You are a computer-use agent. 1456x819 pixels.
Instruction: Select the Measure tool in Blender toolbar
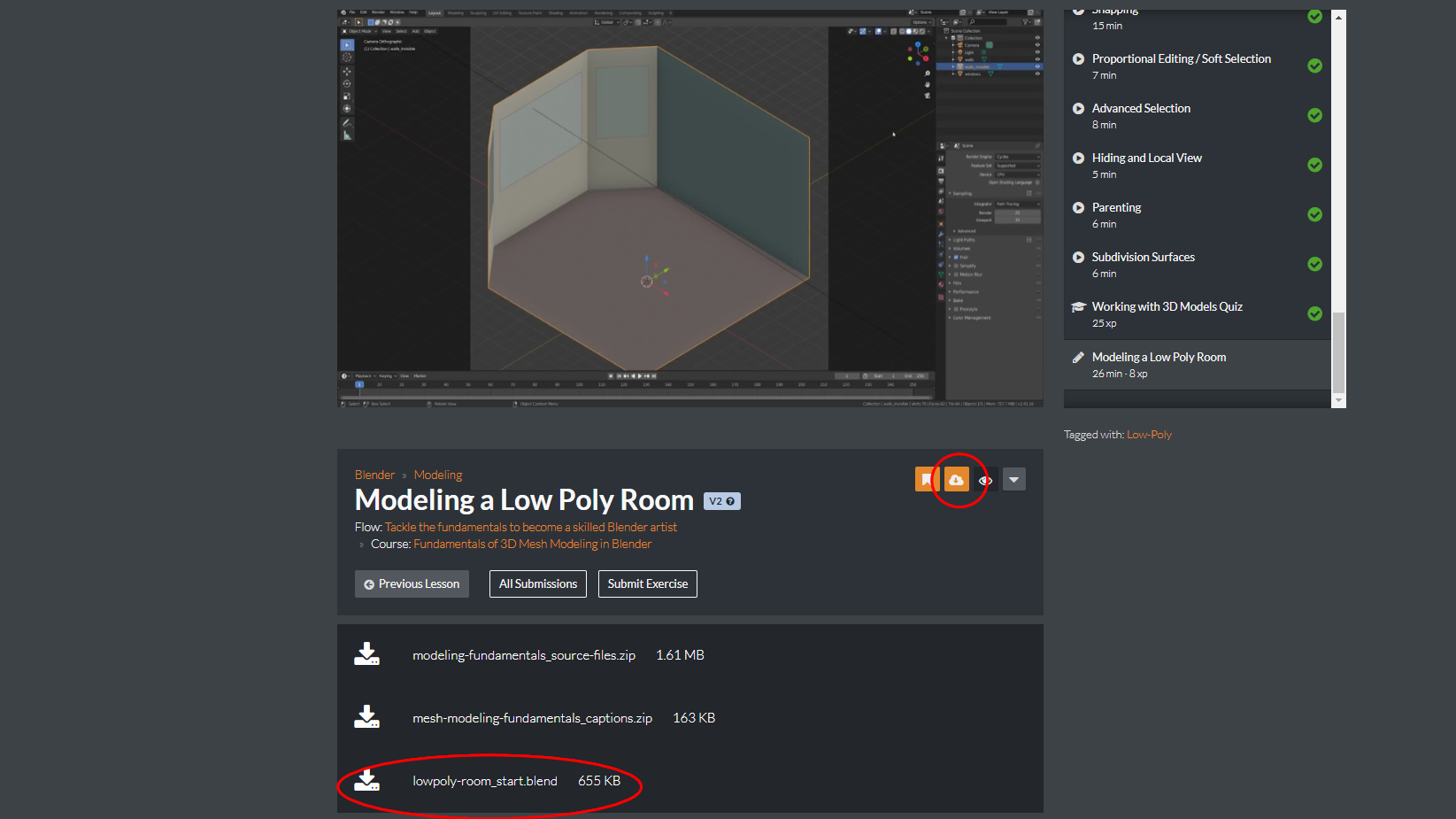(x=347, y=135)
